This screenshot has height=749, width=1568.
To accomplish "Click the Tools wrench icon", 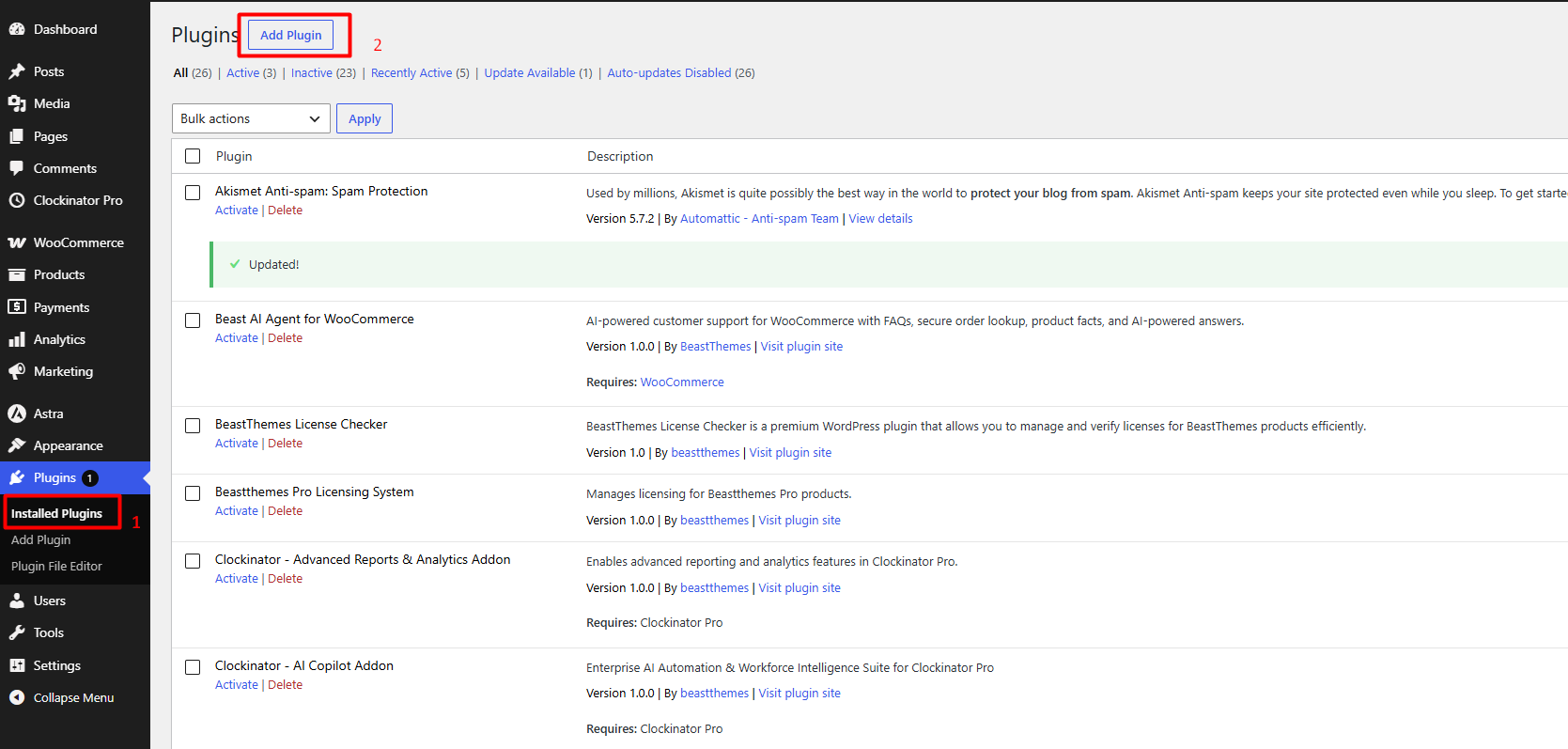I will click(x=17, y=632).
